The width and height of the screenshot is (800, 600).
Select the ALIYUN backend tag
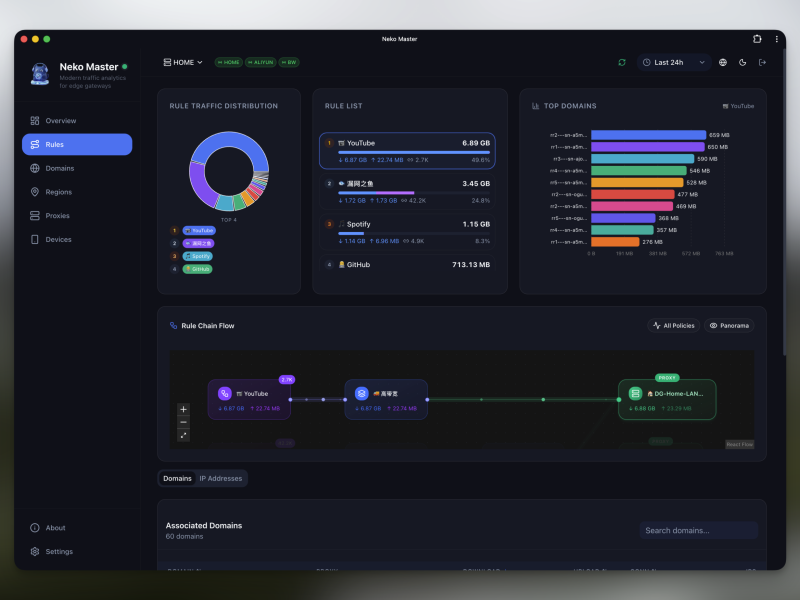261,62
